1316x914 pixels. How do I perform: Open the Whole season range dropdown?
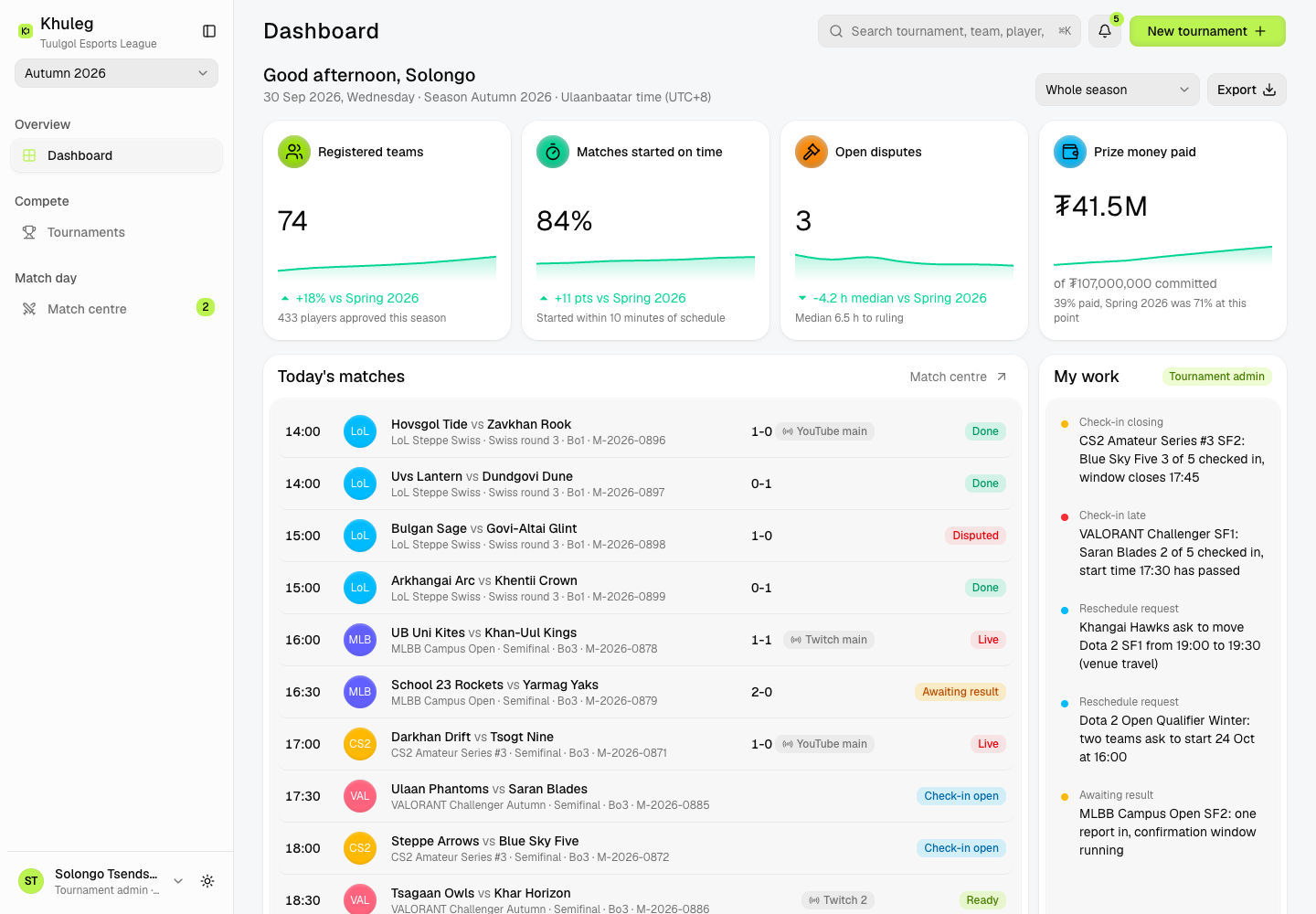tap(1117, 90)
